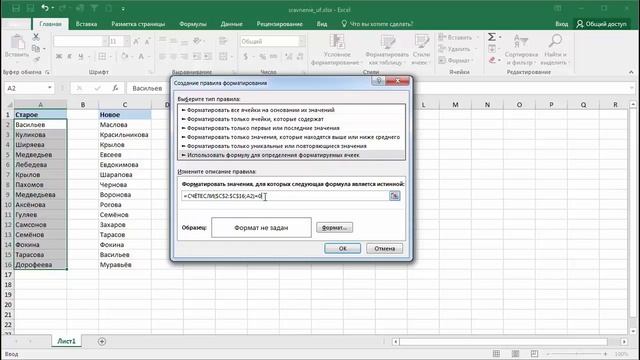This screenshot has height=360, width=640.
Task: Switch to the Главная tab
Action: pos(51,24)
